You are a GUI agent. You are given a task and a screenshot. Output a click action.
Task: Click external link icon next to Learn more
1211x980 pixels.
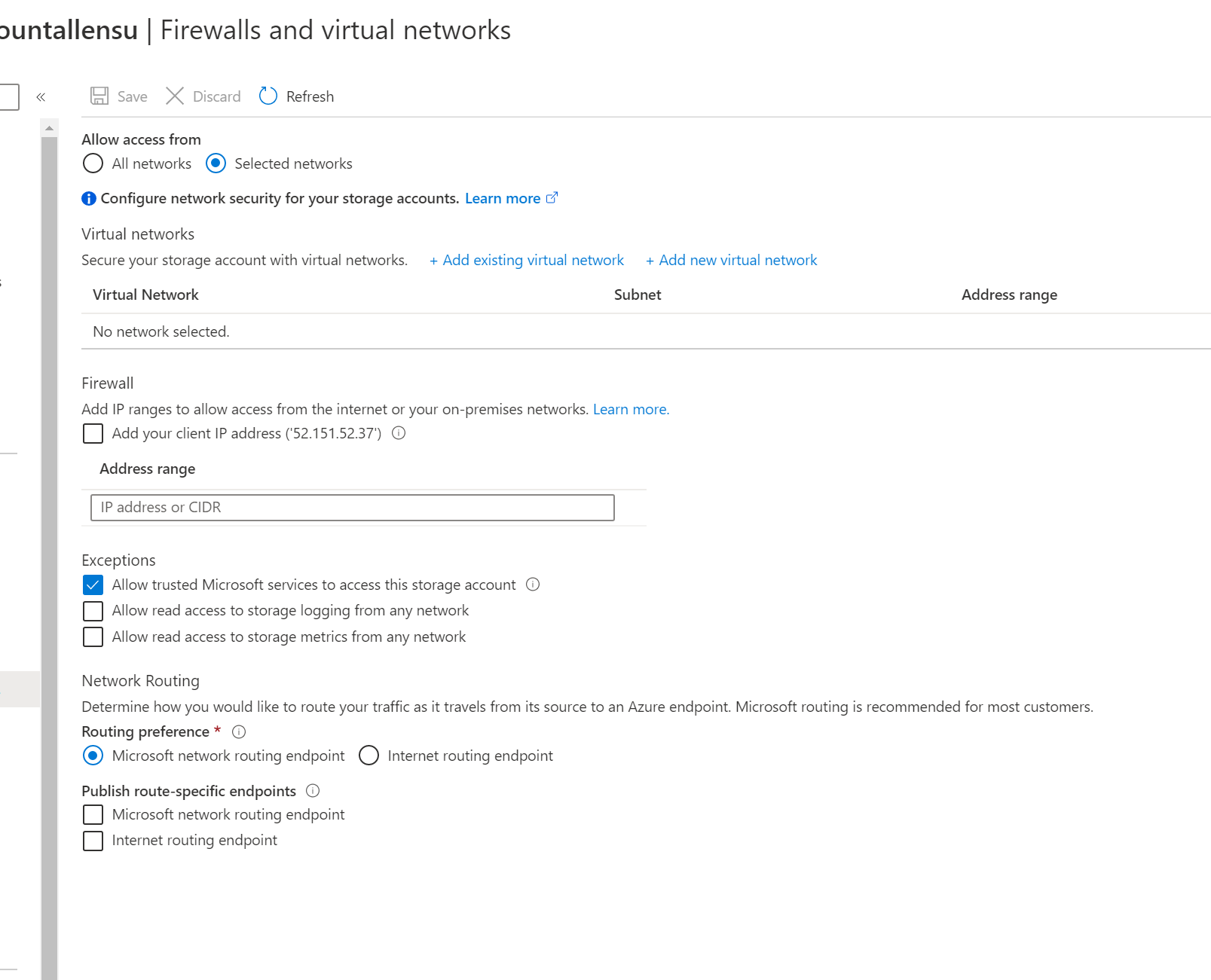[x=552, y=197]
